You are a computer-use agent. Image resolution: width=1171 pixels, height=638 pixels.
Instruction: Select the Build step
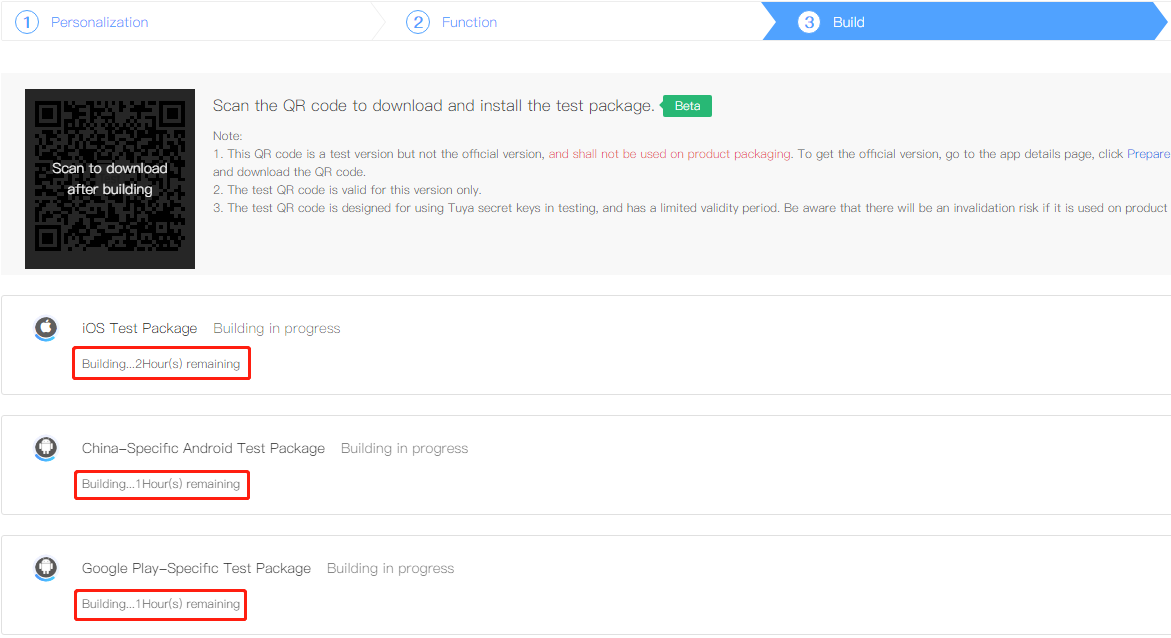(x=848, y=22)
